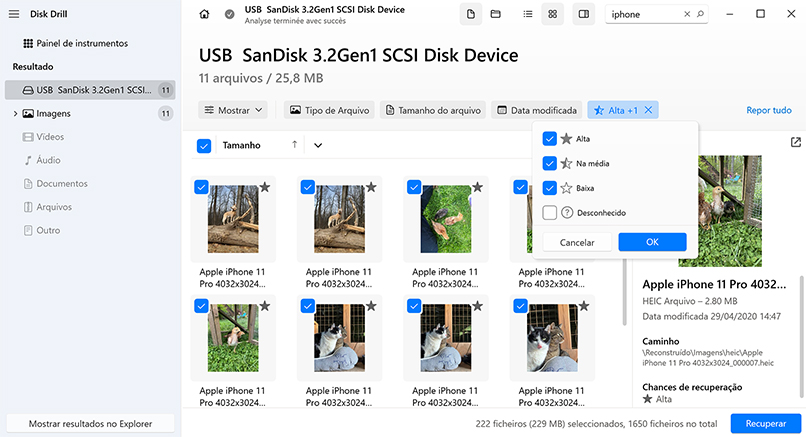Switch to folder view mode icon
The image size is (806, 437).
[496, 15]
